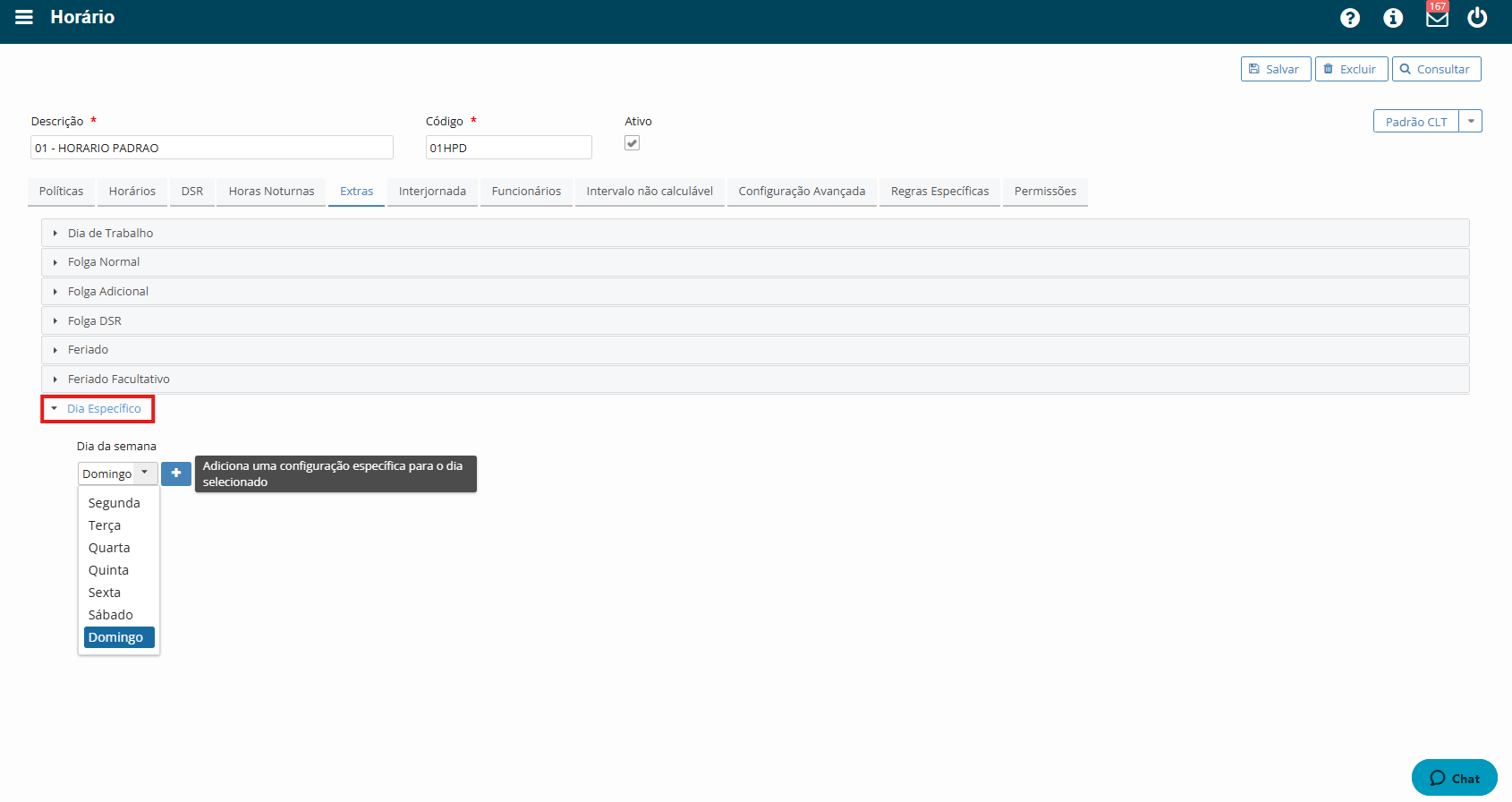Click the Consultar button
Screen dimensions: 1512x802
point(1437,69)
